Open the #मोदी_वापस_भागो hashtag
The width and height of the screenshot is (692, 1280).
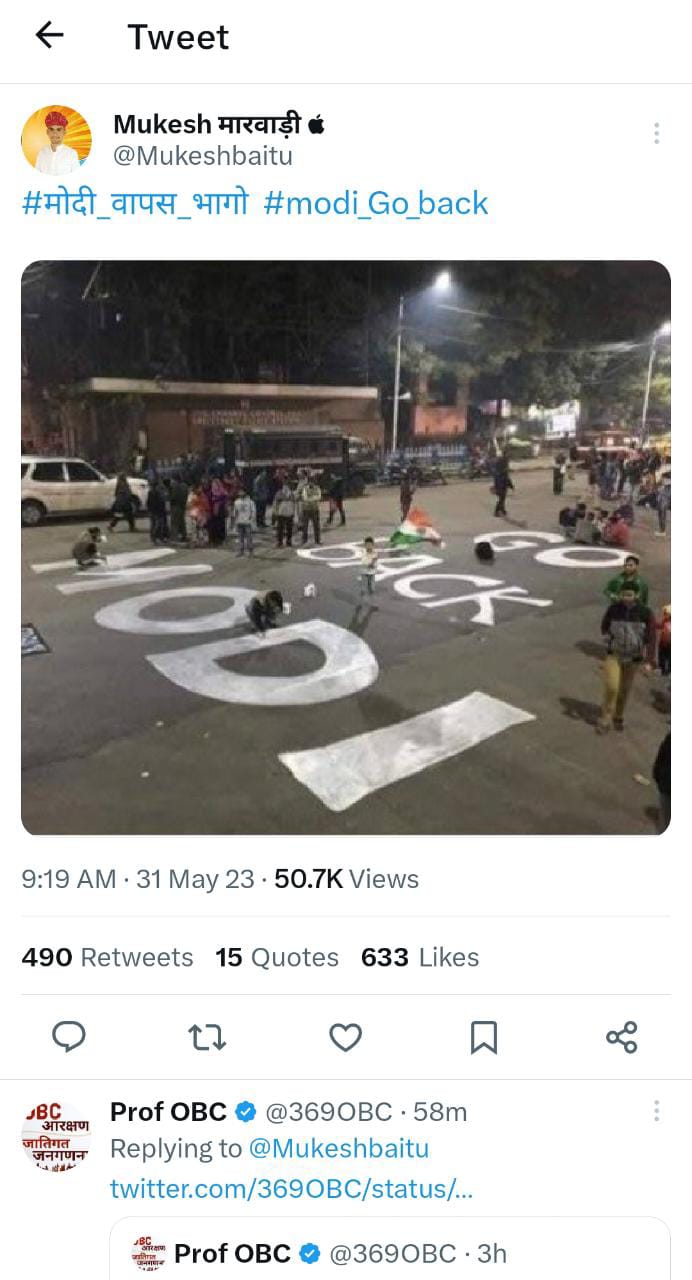tap(135, 203)
